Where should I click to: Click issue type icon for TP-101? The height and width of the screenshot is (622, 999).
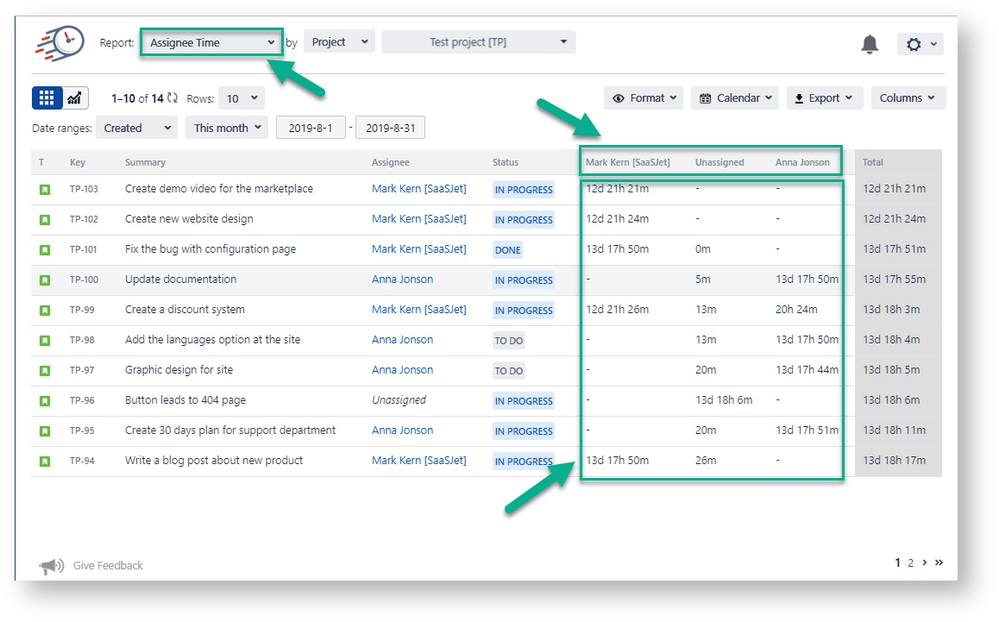point(45,250)
